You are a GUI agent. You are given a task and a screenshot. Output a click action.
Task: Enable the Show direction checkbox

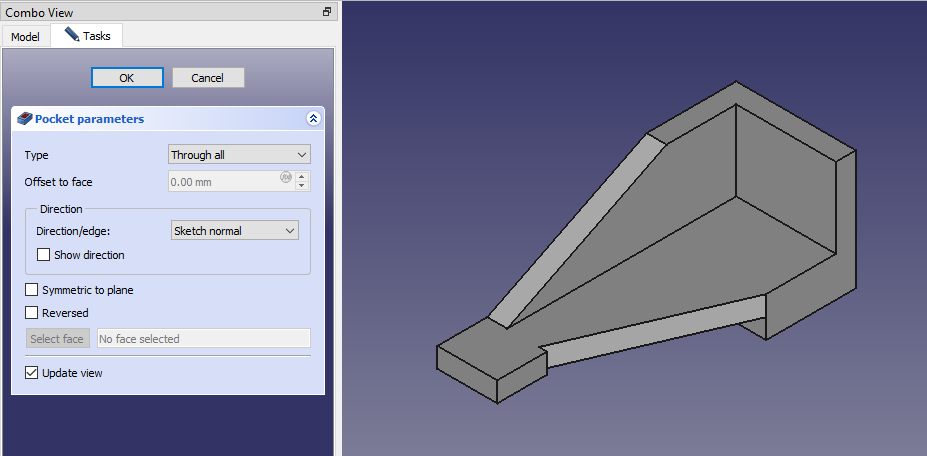43,255
